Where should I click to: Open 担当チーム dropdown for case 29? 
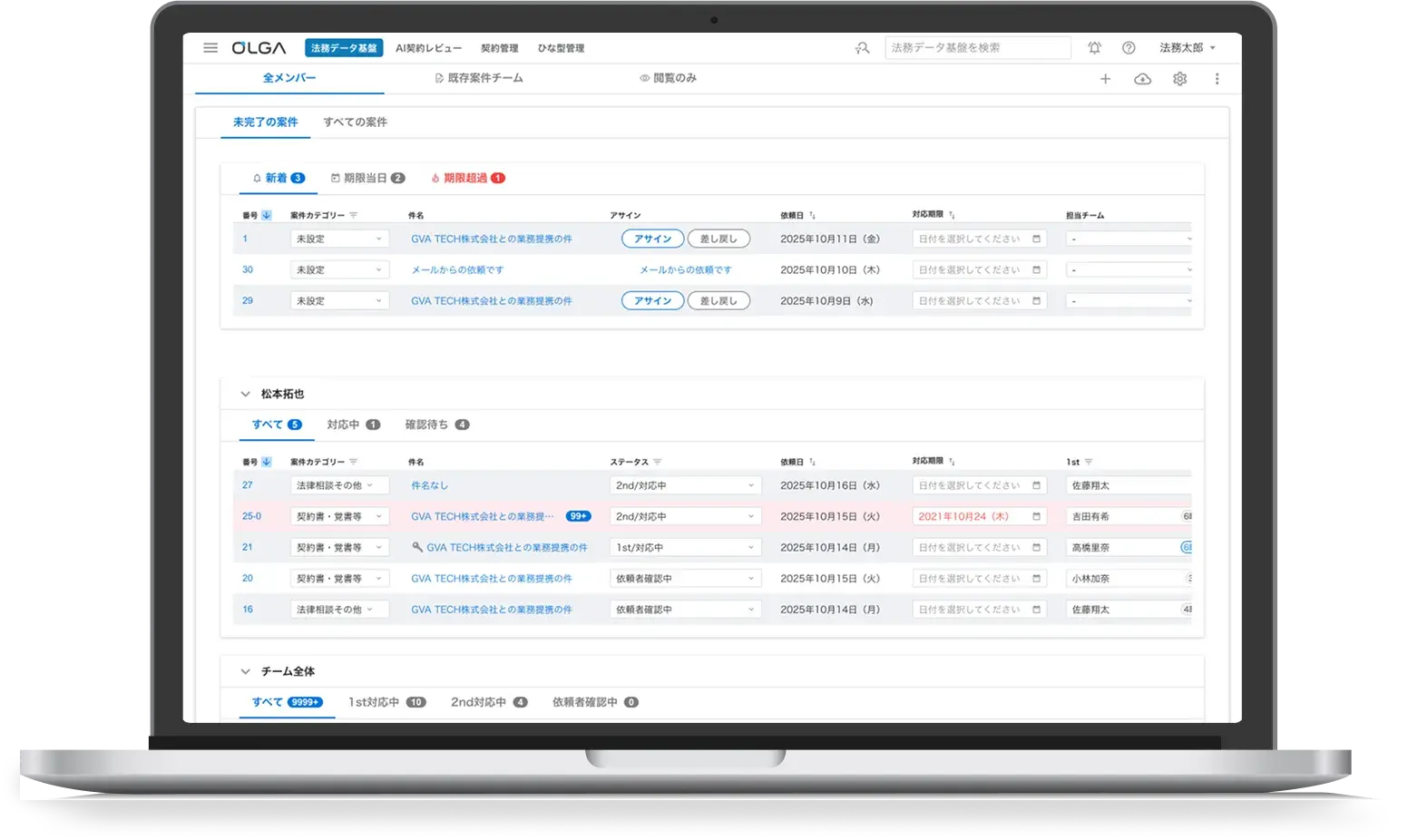[1129, 300]
